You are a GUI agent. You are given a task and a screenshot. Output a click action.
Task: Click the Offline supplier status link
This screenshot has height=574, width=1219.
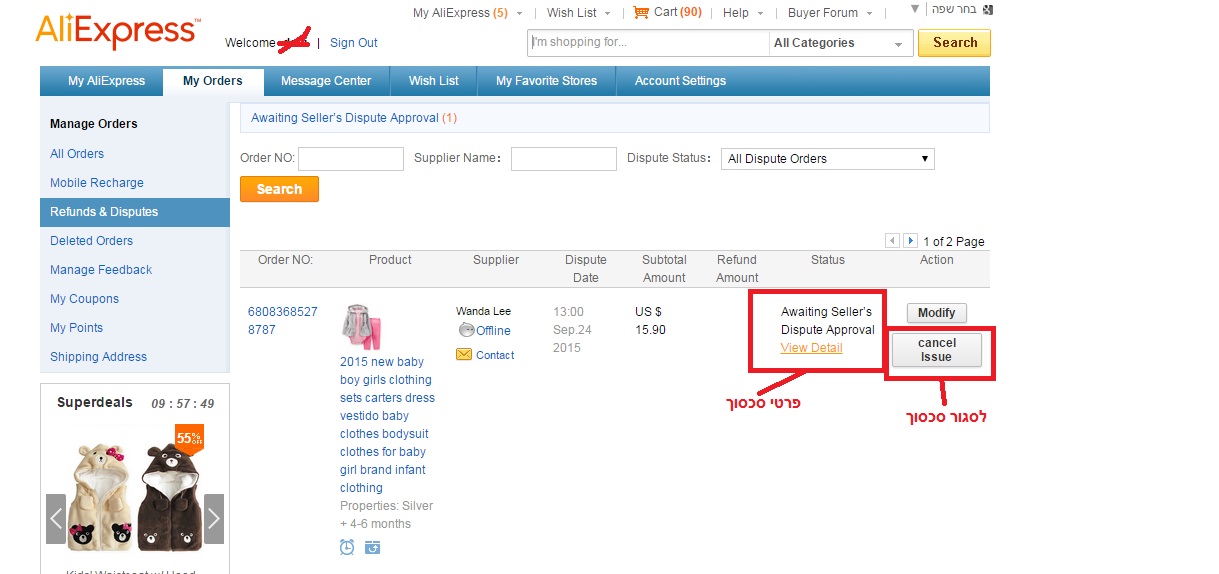493,331
